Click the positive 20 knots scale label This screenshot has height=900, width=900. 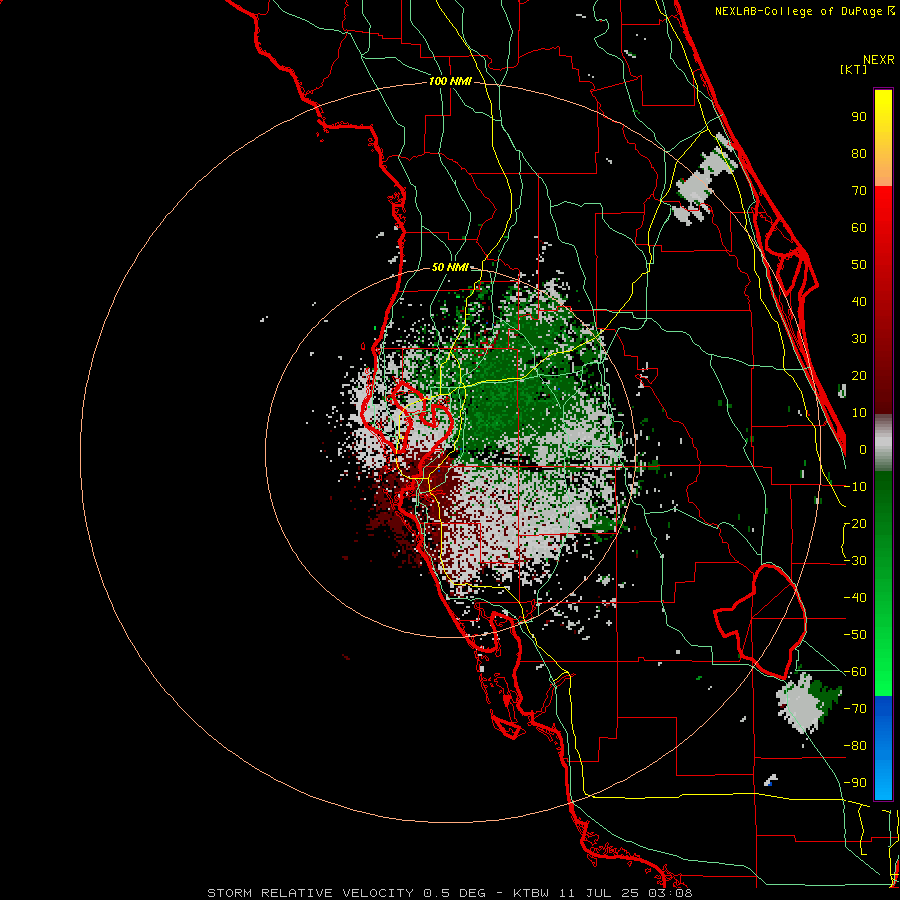coord(859,376)
